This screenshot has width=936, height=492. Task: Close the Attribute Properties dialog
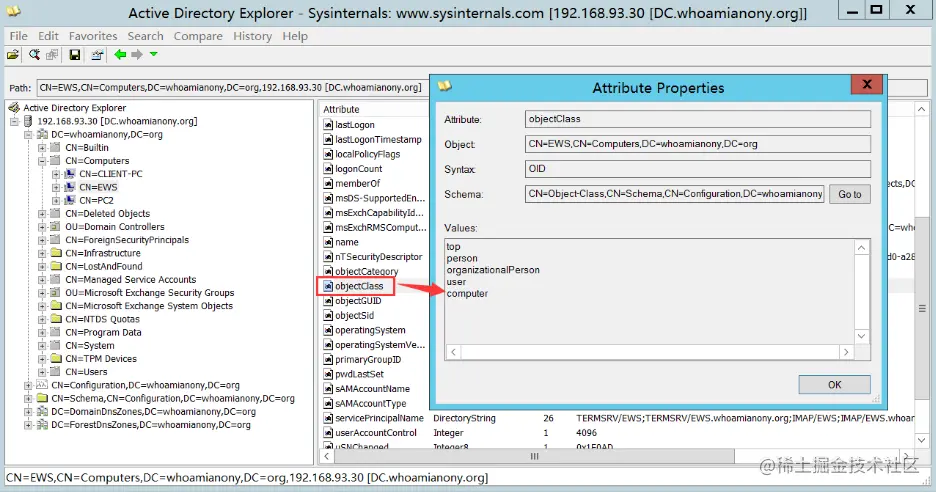867,85
